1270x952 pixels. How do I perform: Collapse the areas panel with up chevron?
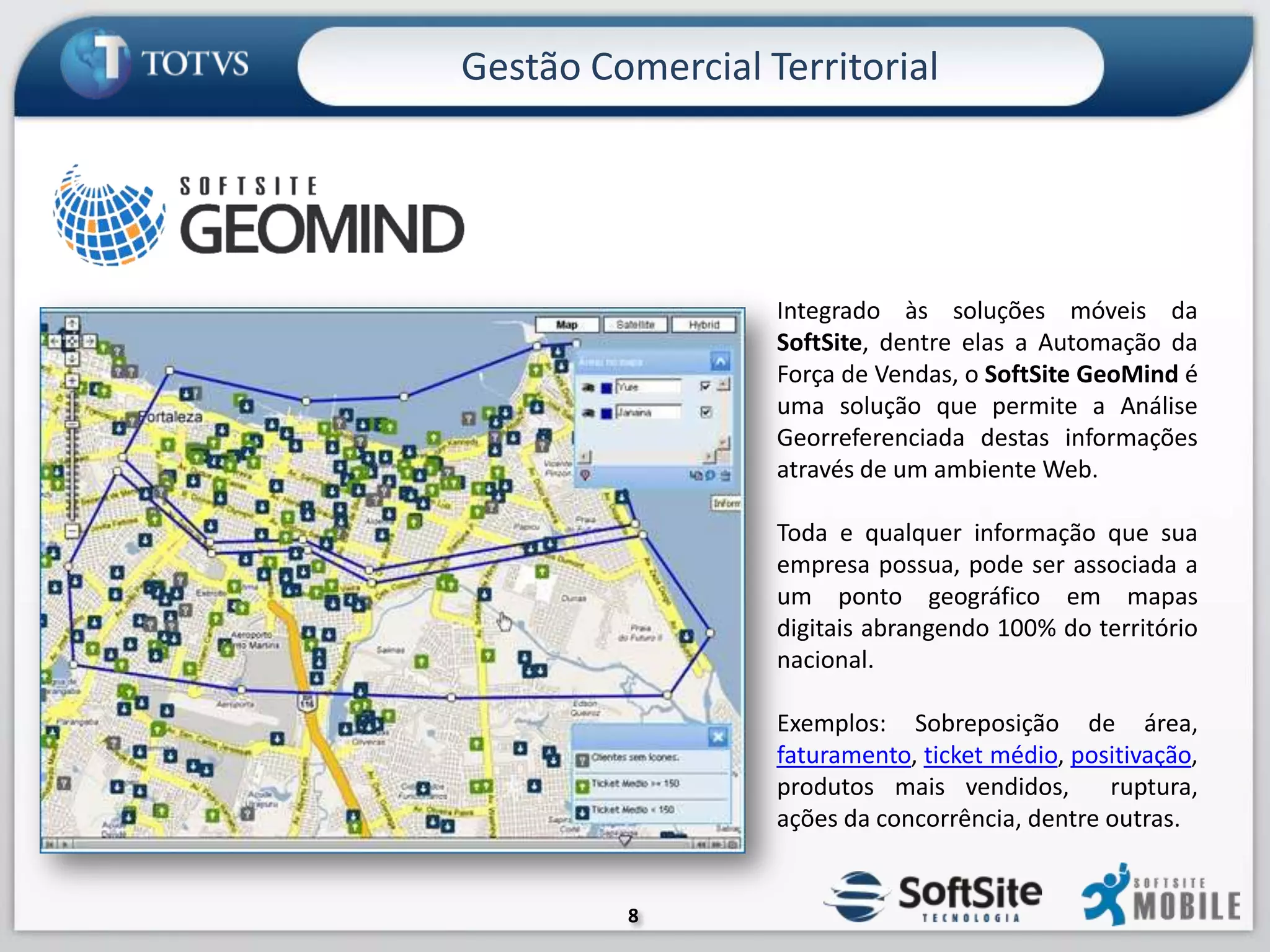(x=720, y=361)
